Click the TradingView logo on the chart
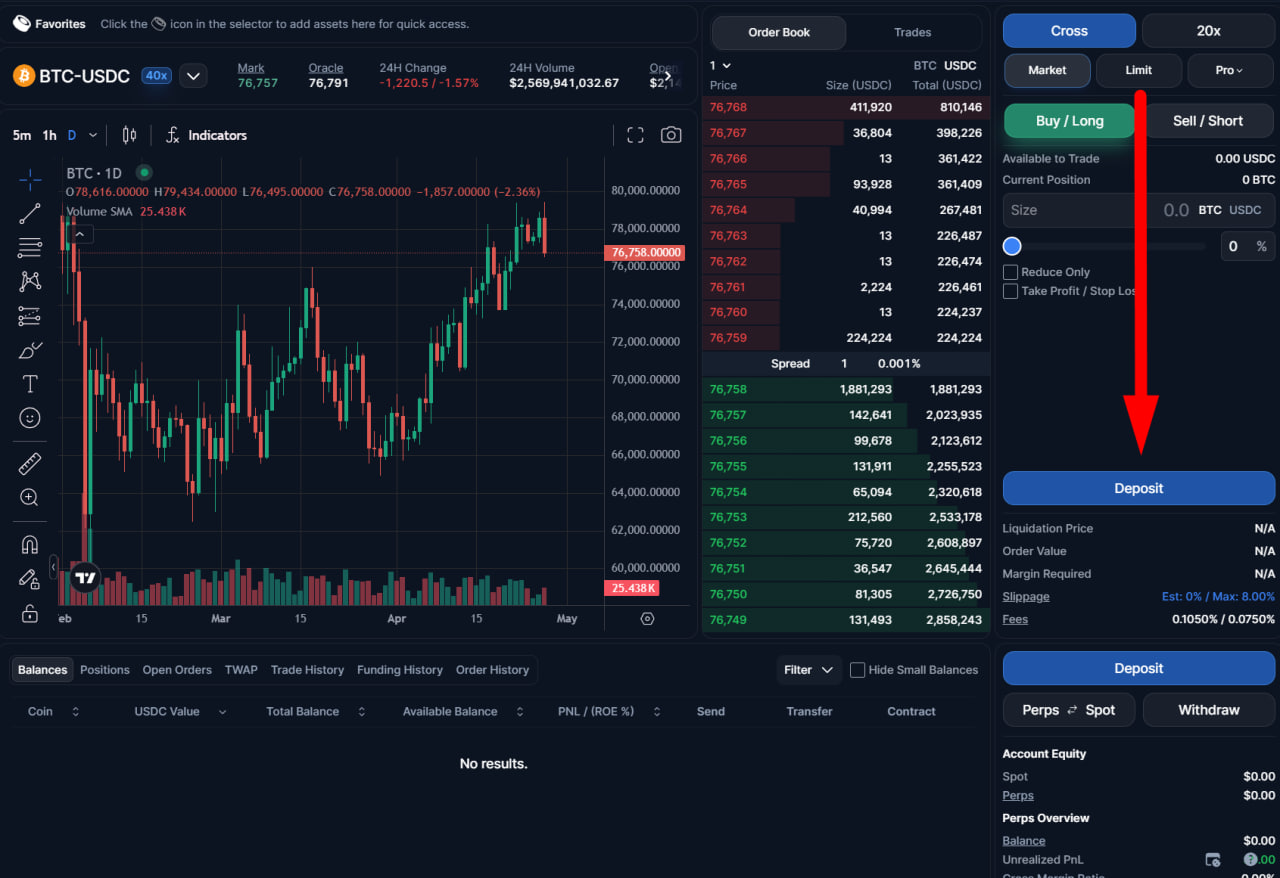Image resolution: width=1280 pixels, height=878 pixels. point(86,578)
